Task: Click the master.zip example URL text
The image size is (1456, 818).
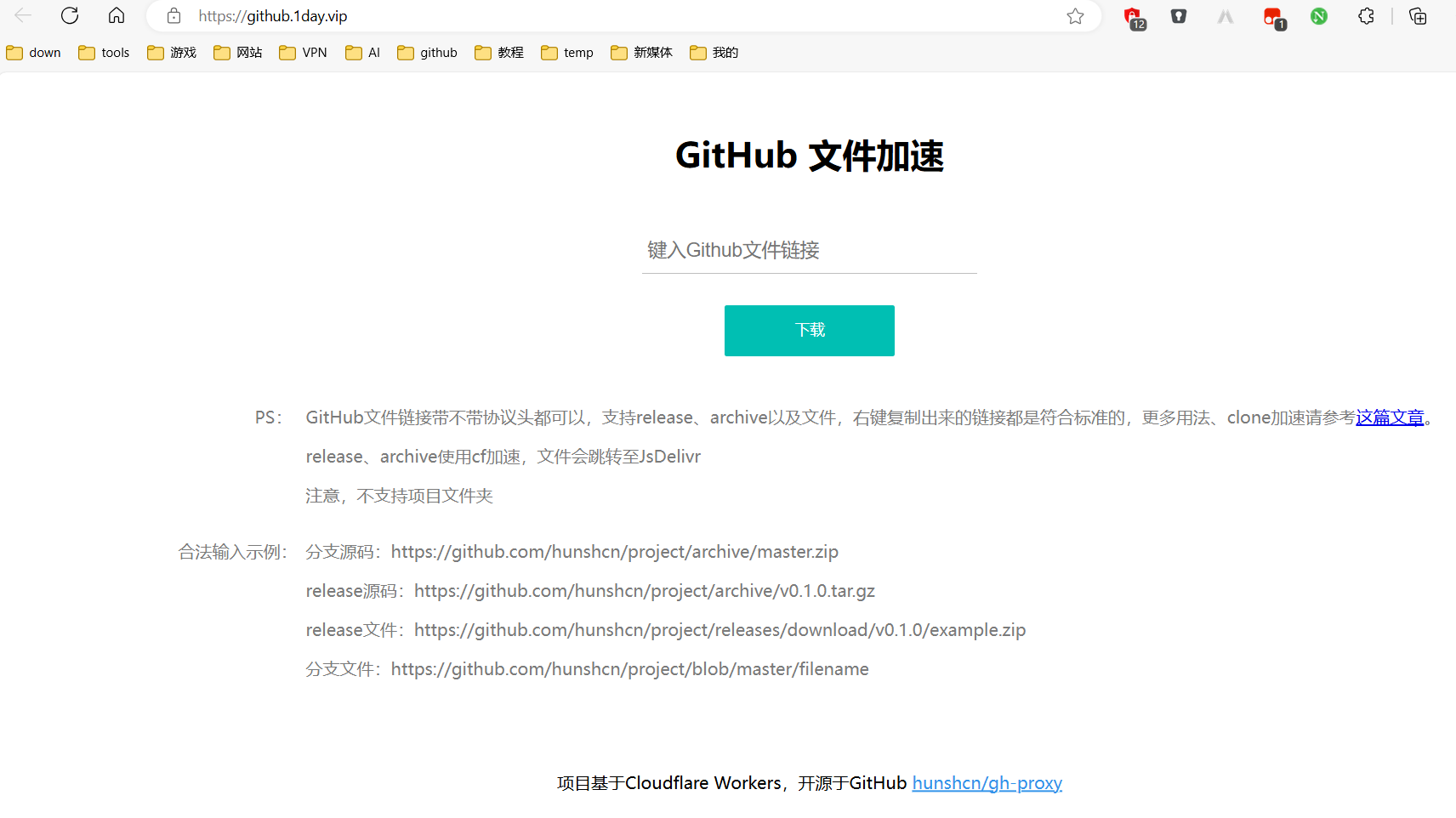Action: (x=615, y=552)
